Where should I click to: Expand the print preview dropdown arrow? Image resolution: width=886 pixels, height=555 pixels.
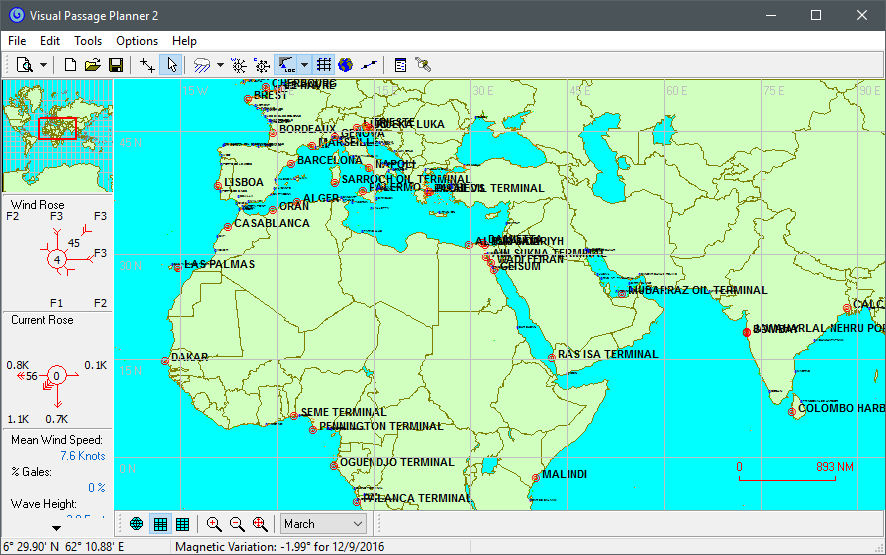[x=43, y=65]
